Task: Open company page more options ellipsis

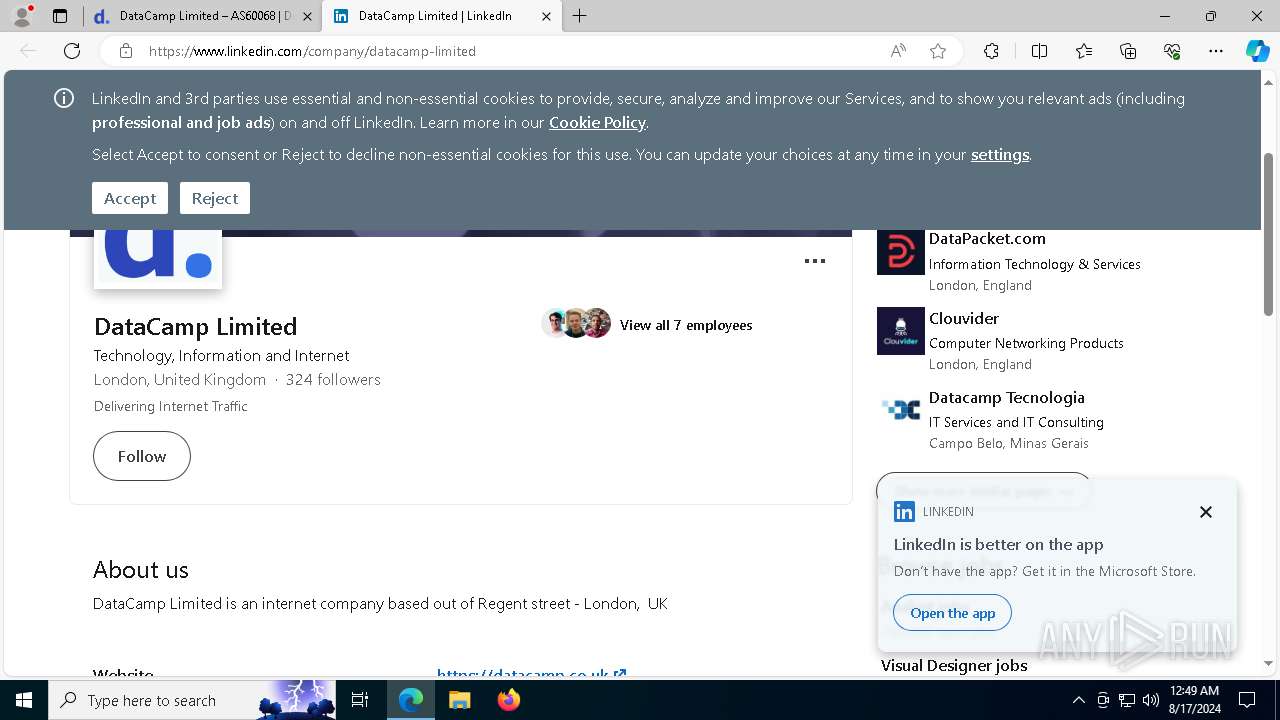Action: [815, 261]
